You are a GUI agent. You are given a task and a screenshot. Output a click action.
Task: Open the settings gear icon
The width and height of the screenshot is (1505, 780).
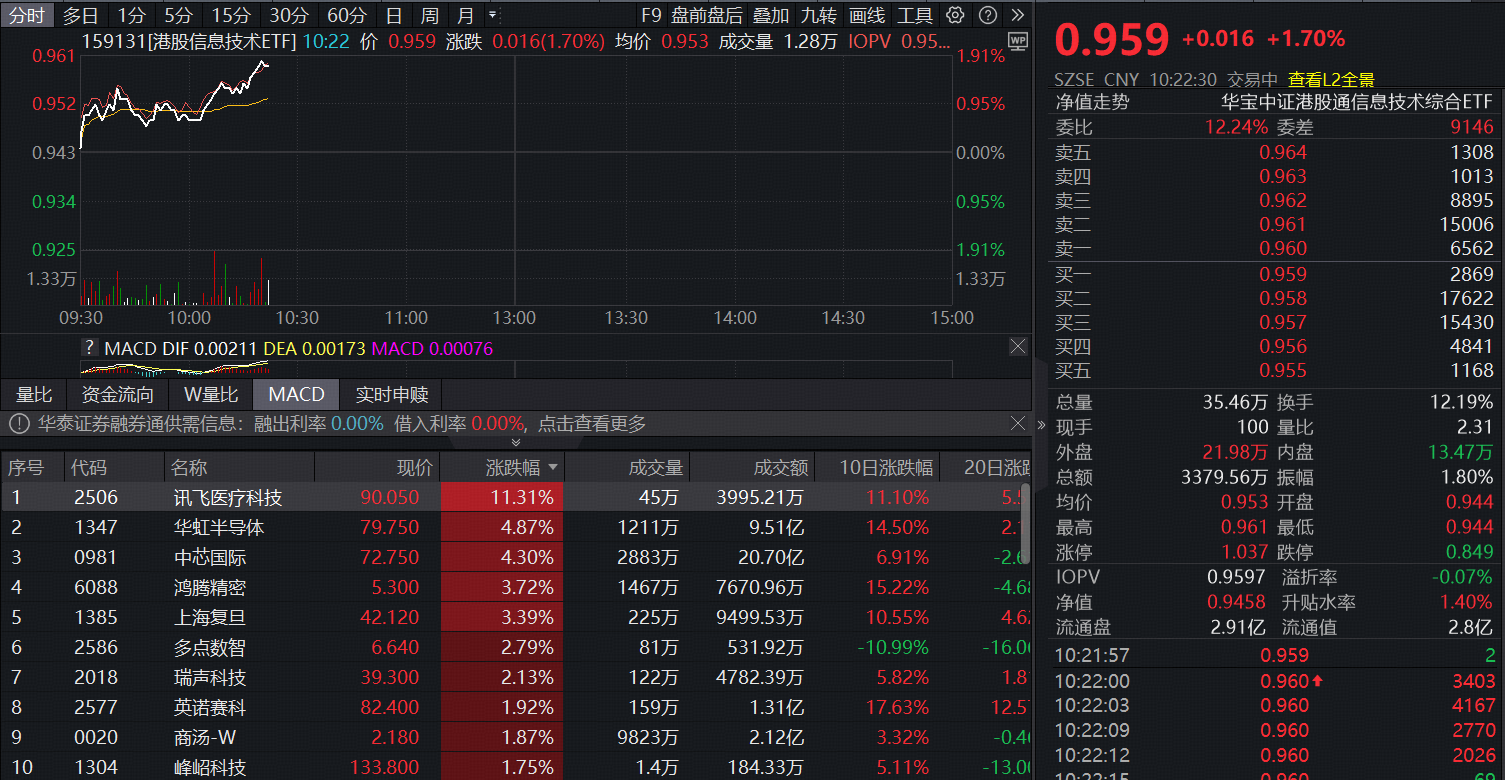(x=955, y=15)
